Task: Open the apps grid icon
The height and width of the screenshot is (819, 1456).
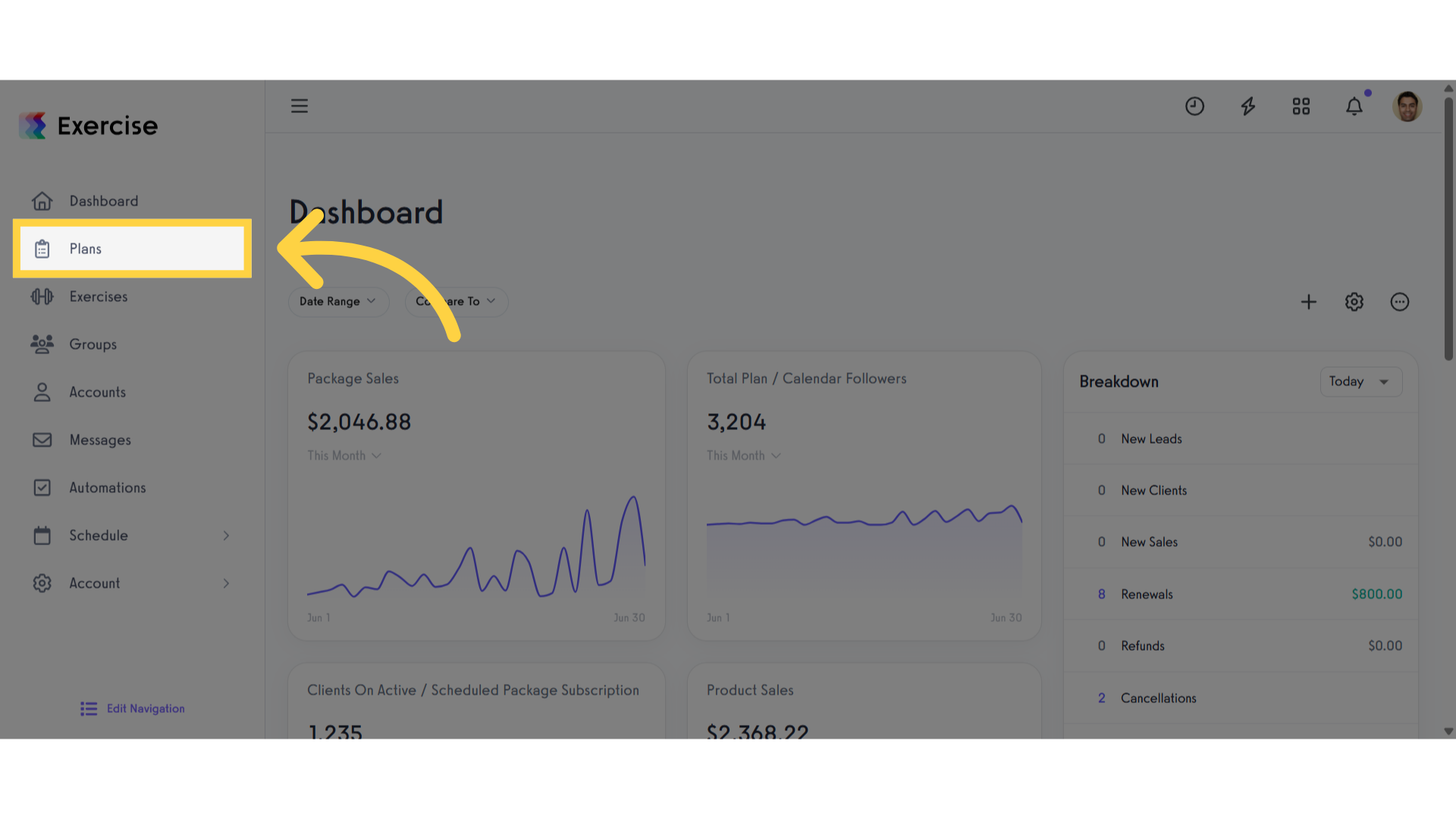Action: pos(1301,106)
